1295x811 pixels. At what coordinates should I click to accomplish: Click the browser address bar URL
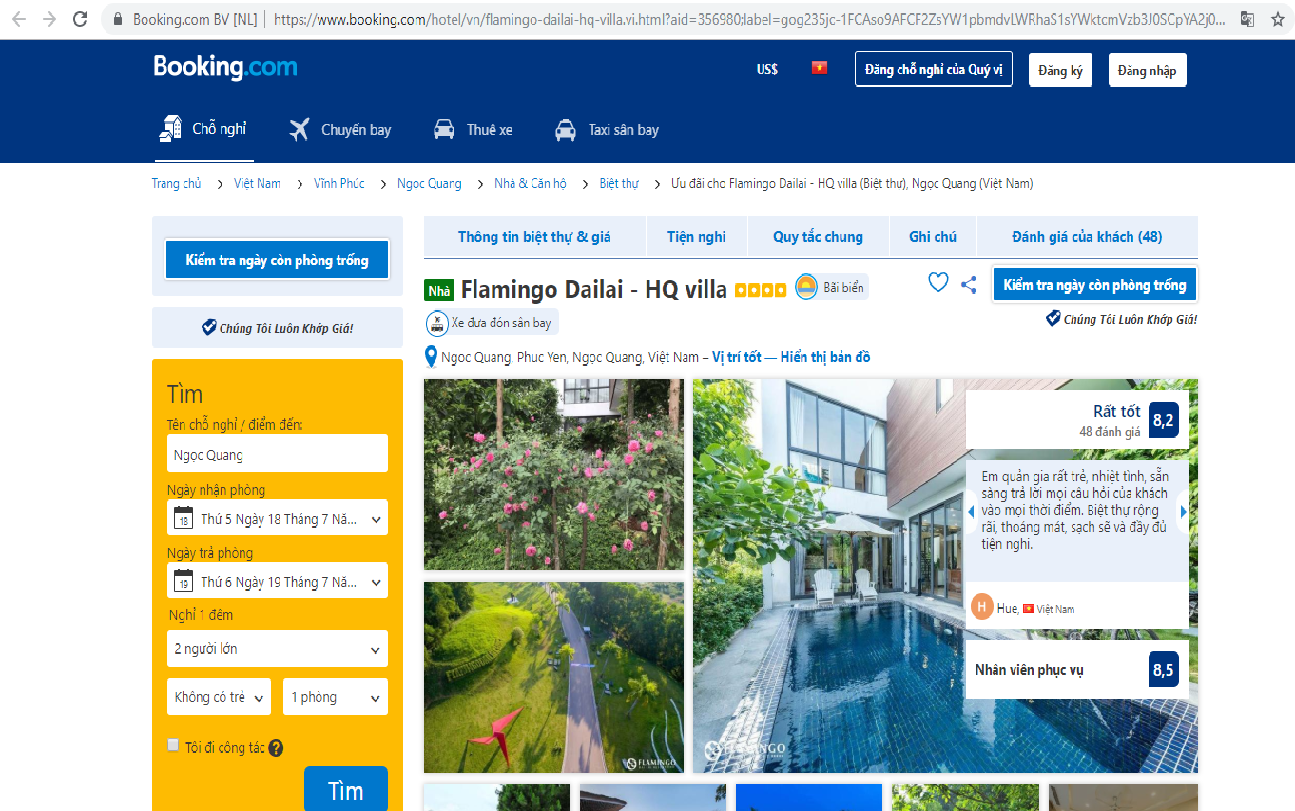[748, 19]
